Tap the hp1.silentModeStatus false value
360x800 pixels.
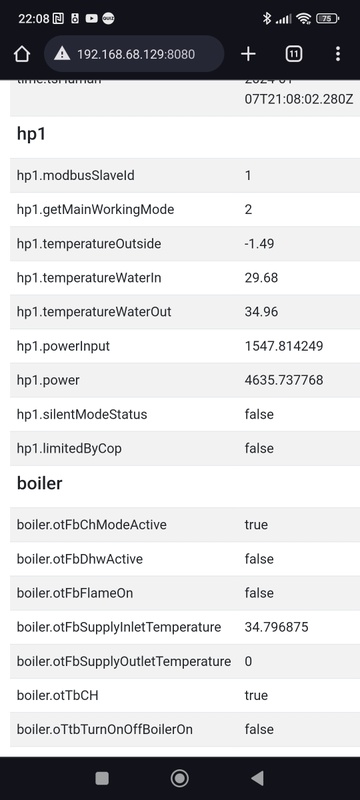(x=259, y=414)
